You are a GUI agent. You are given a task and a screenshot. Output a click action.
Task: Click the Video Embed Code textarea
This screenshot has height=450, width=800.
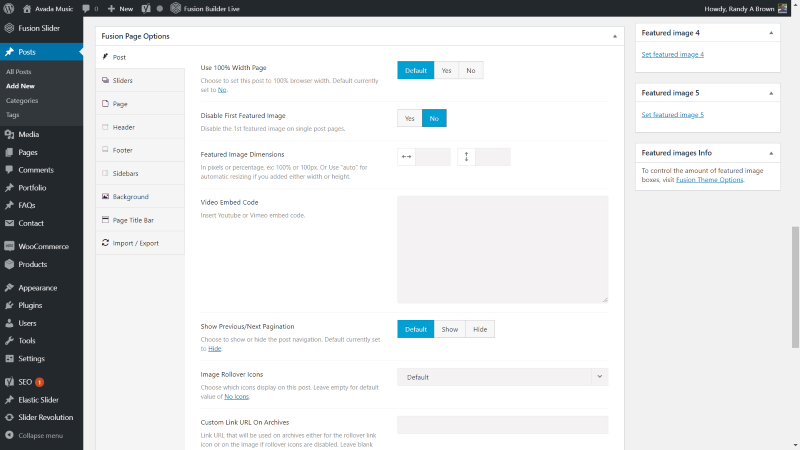(503, 249)
